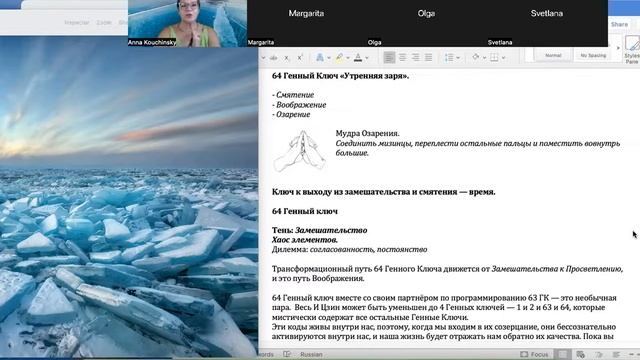
Task: Click the mudra hand drawing image
Action: (x=300, y=150)
